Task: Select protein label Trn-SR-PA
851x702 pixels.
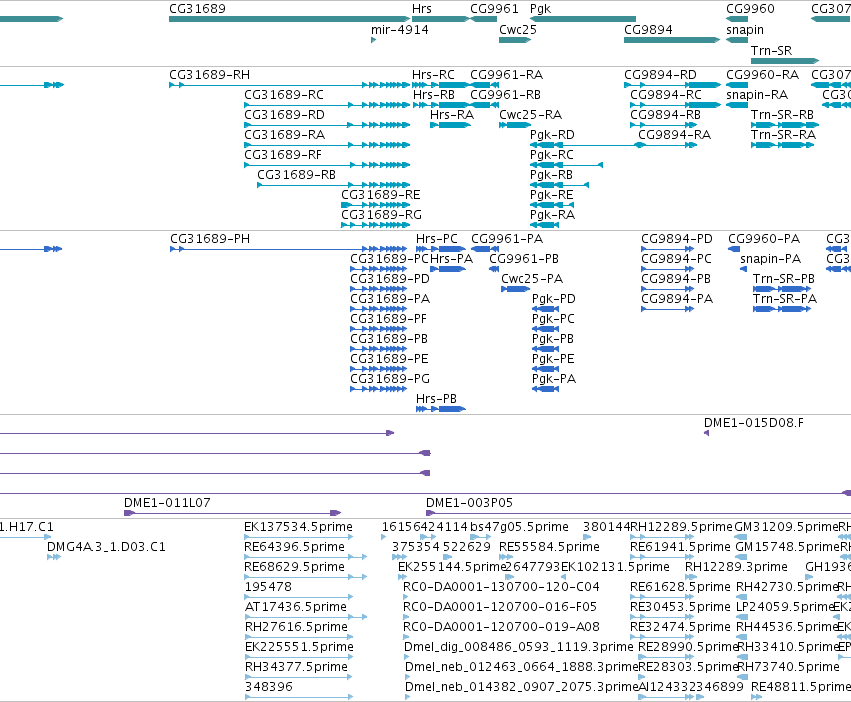Action: [x=785, y=299]
